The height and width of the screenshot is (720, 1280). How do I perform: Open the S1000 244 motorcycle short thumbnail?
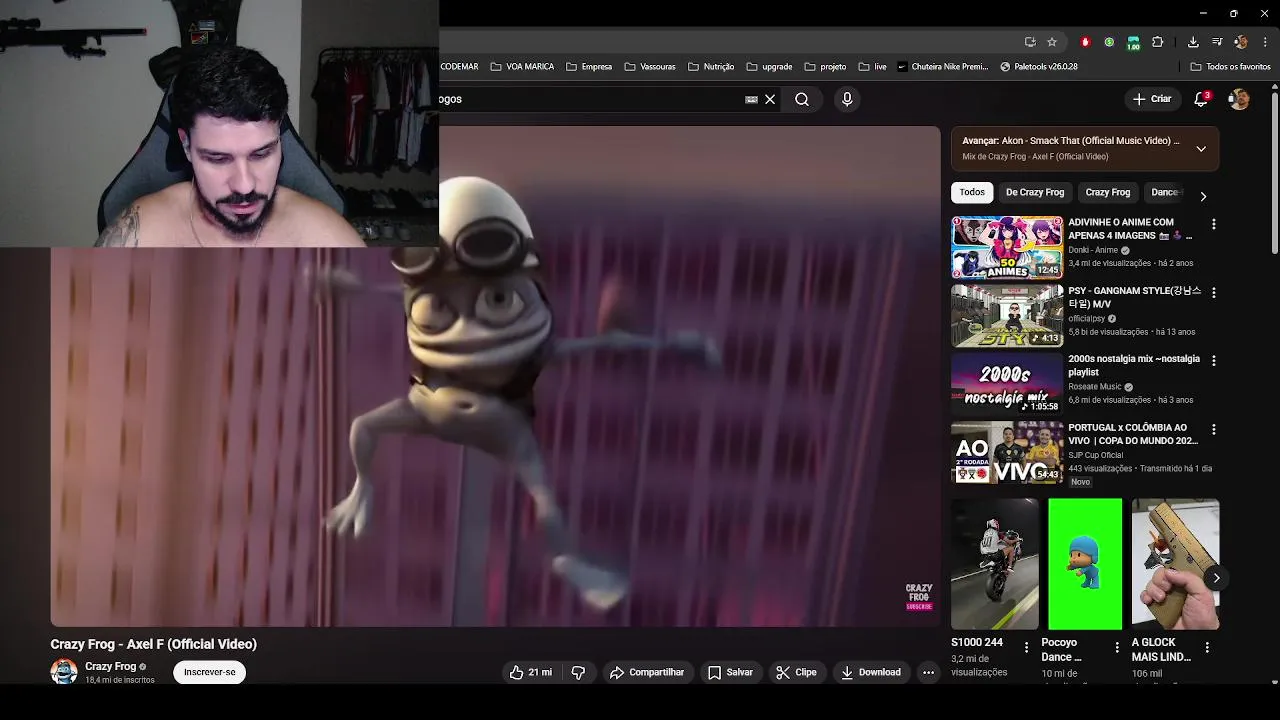995,564
